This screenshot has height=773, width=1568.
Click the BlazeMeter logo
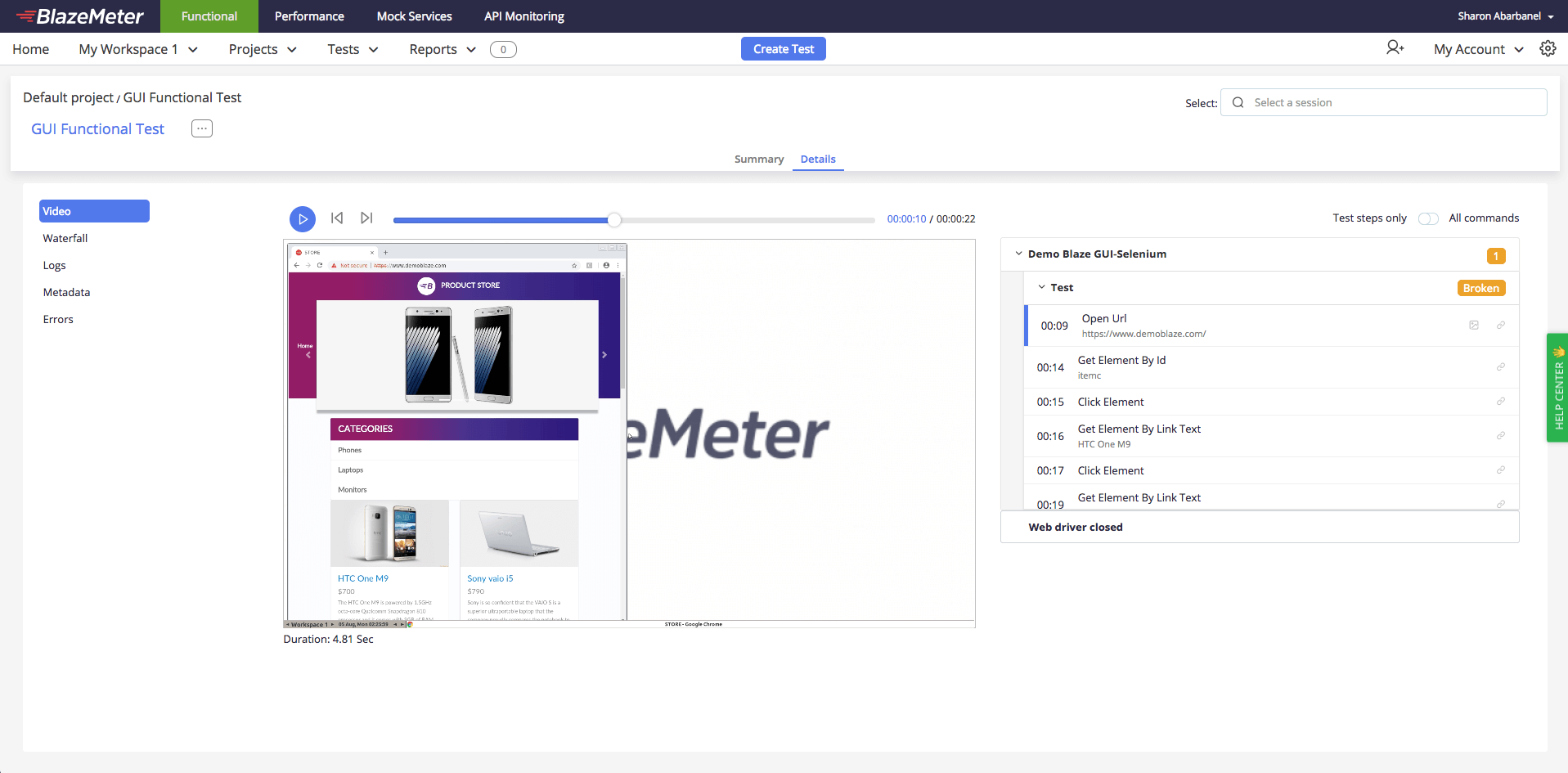coord(79,16)
